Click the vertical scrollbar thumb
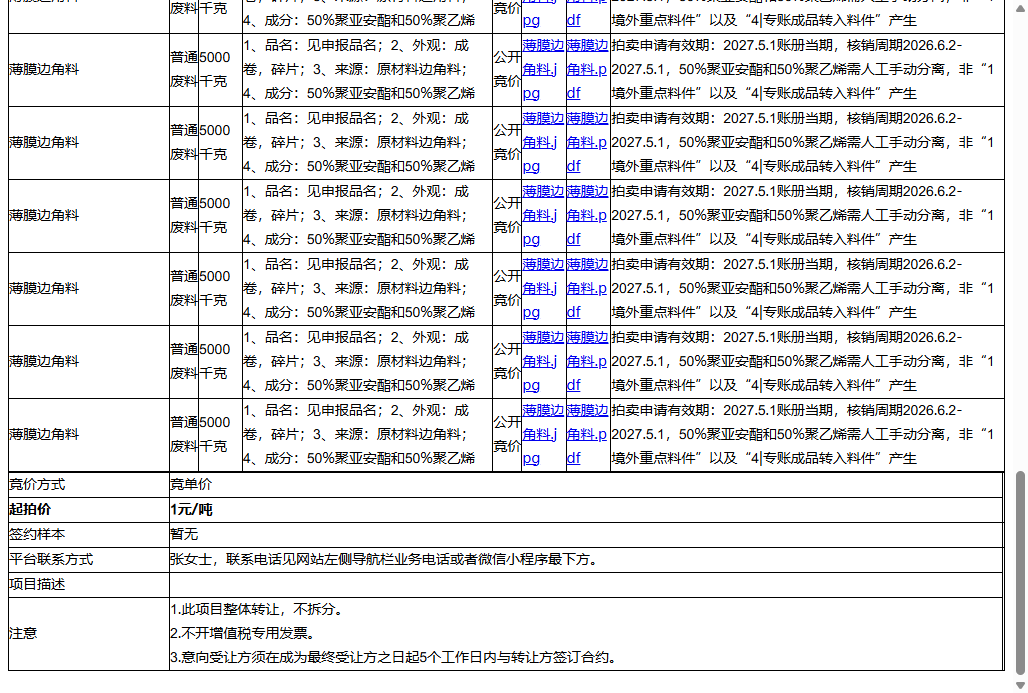This screenshot has width=1028, height=693. coord(1019,572)
